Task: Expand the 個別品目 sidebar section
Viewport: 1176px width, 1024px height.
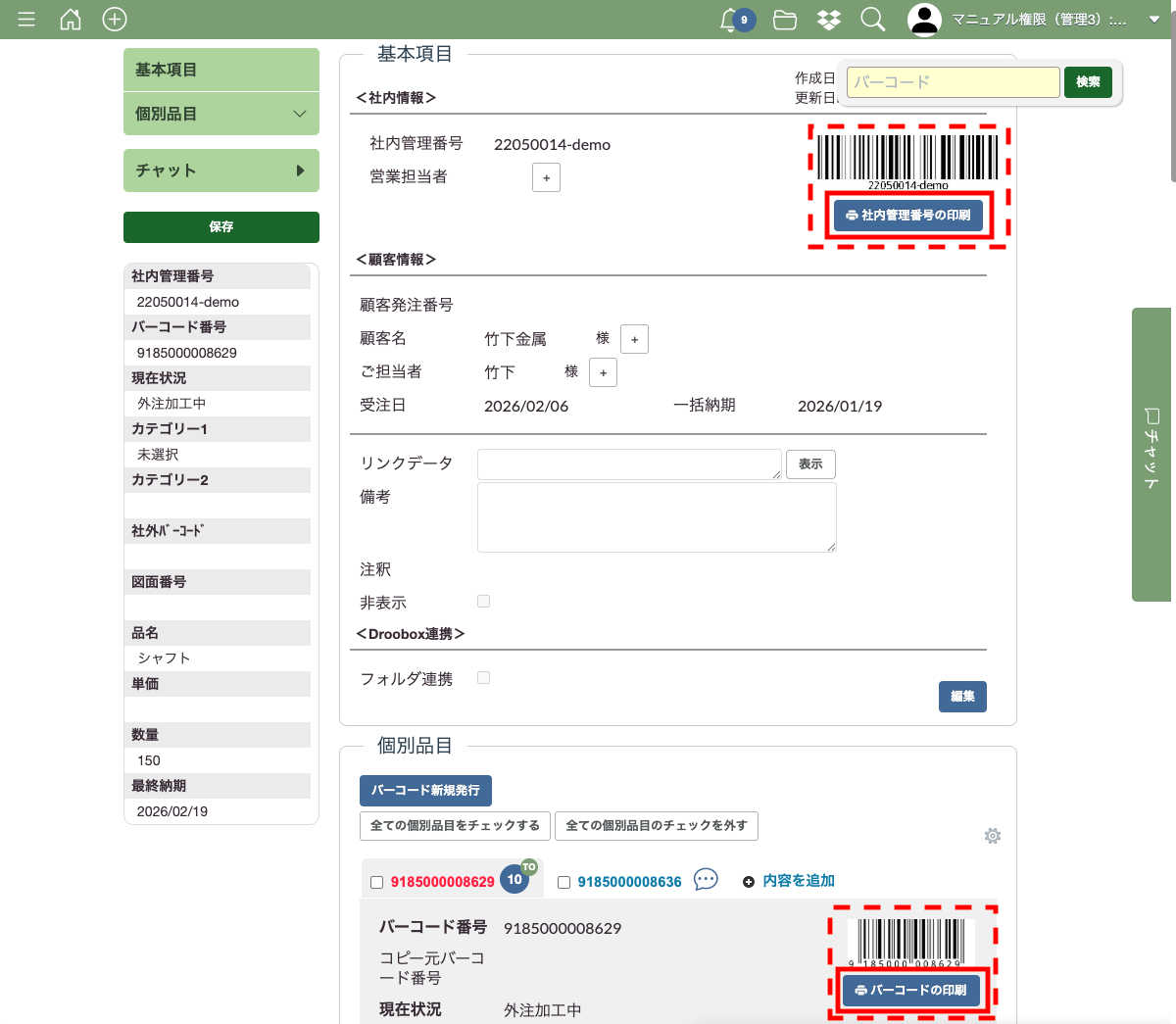Action: click(x=221, y=114)
